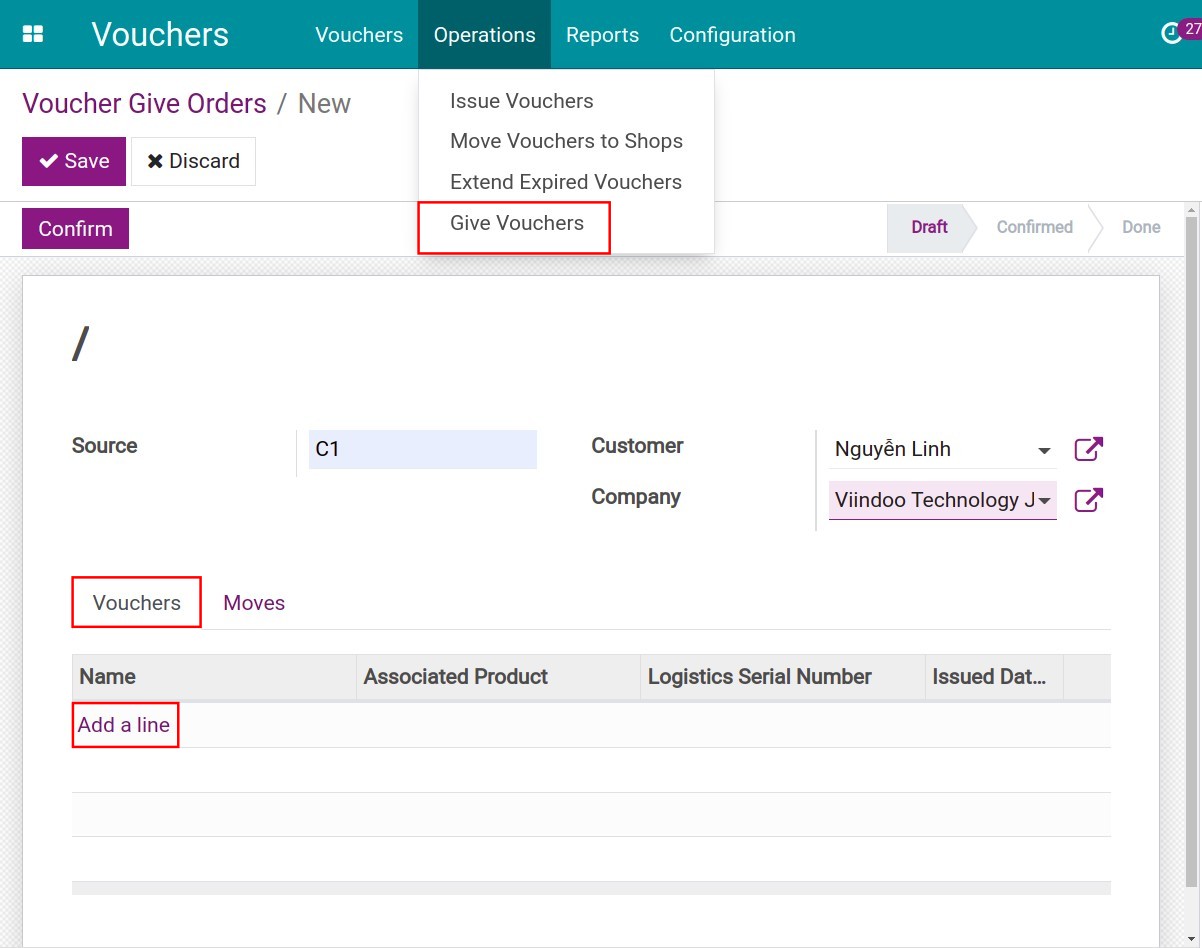
Task: Open the Reports menu
Action: 602,35
